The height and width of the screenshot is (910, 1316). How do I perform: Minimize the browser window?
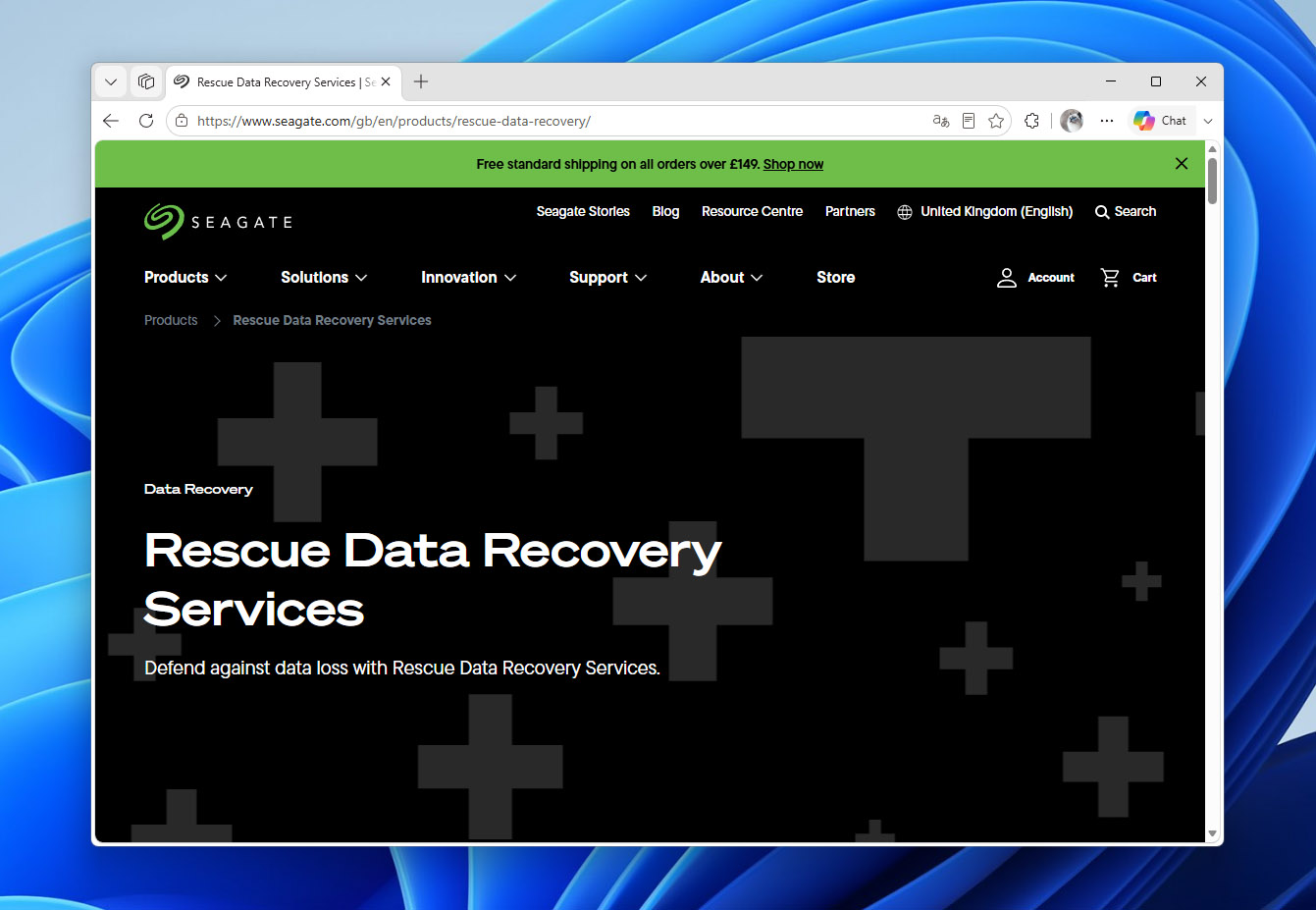click(1111, 81)
